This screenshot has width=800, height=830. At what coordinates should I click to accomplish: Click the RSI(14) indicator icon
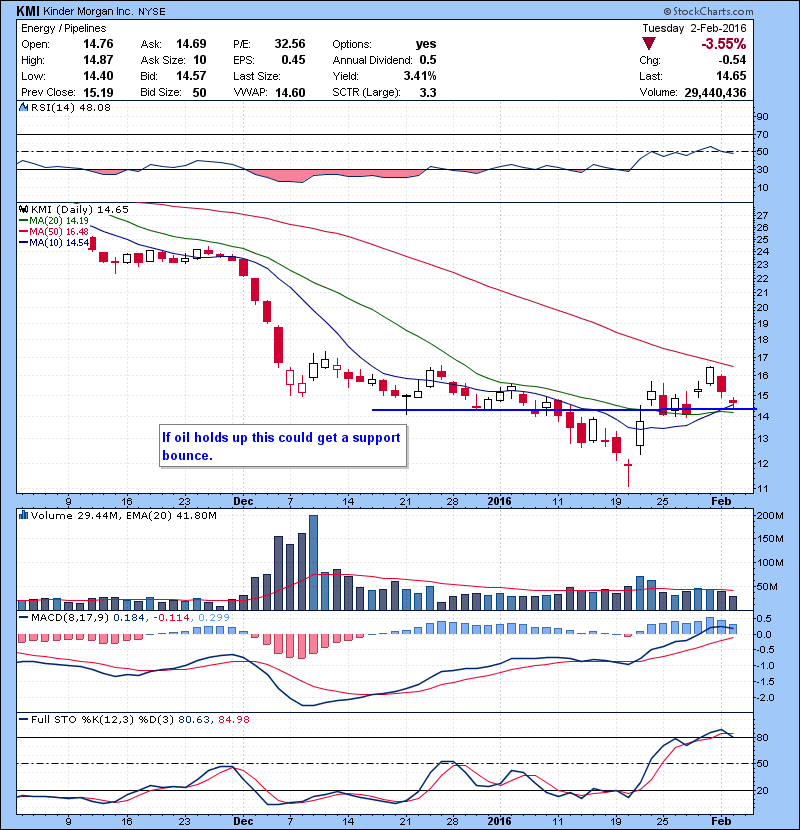[x=23, y=107]
